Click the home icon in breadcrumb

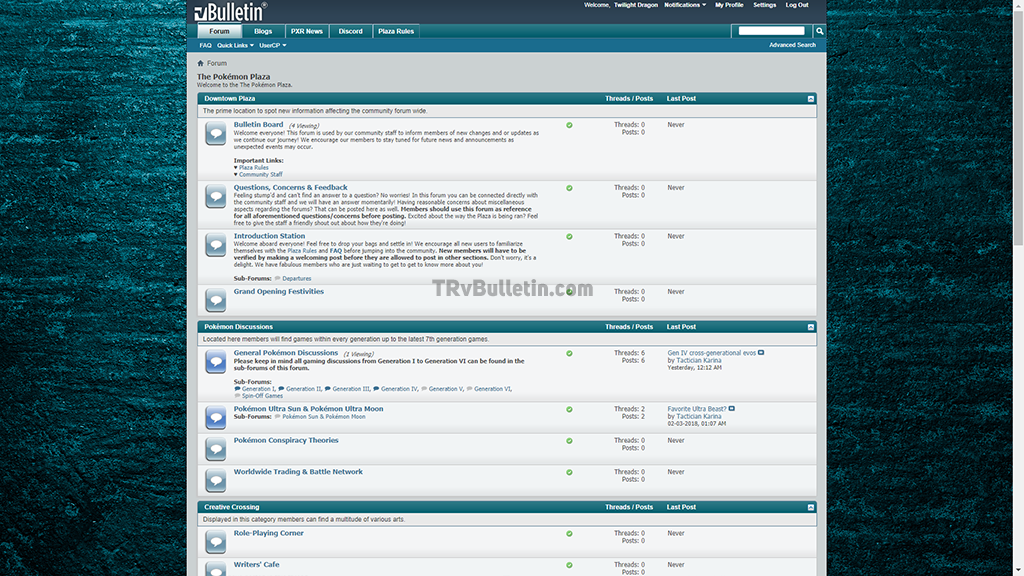[201, 63]
